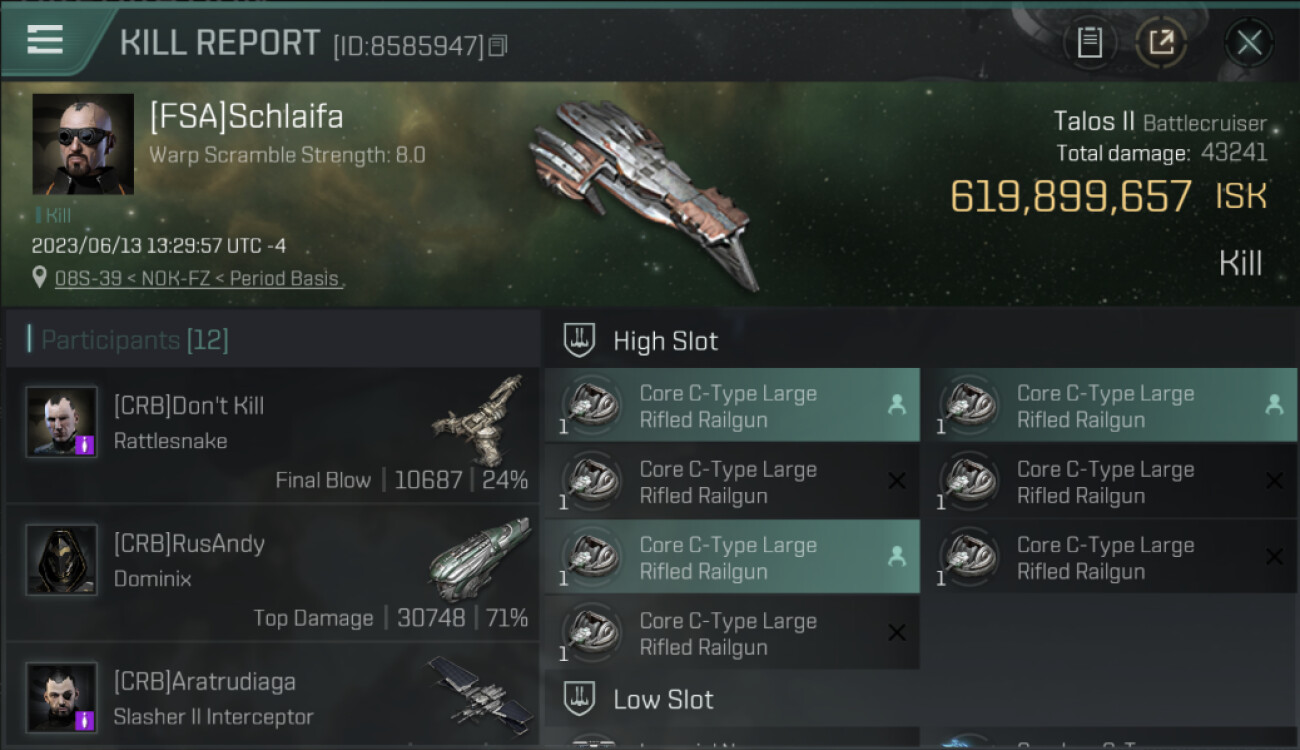Select RusAndy's Dominix ship image
Image resolution: width=1300 pixels, height=750 pixels.
click(x=480, y=560)
